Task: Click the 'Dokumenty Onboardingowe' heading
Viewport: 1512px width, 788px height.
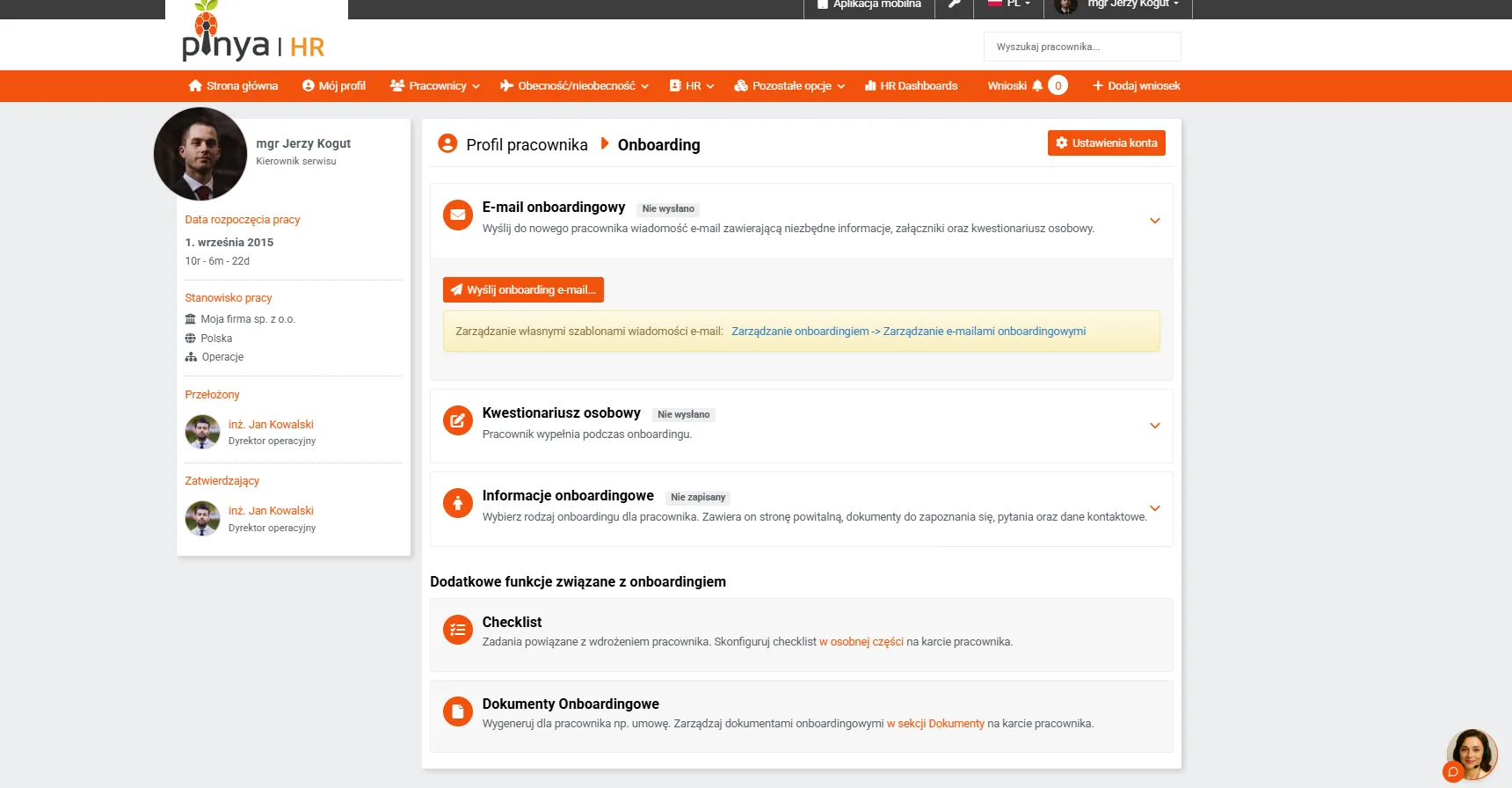Action: (571, 704)
